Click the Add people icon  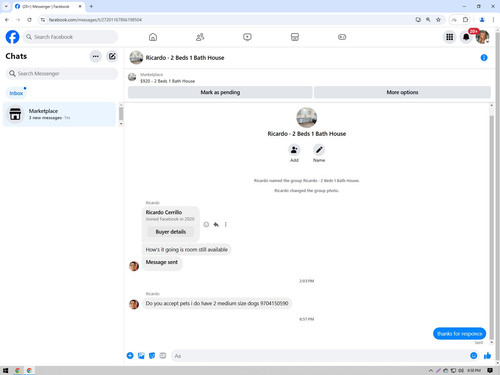(x=294, y=150)
